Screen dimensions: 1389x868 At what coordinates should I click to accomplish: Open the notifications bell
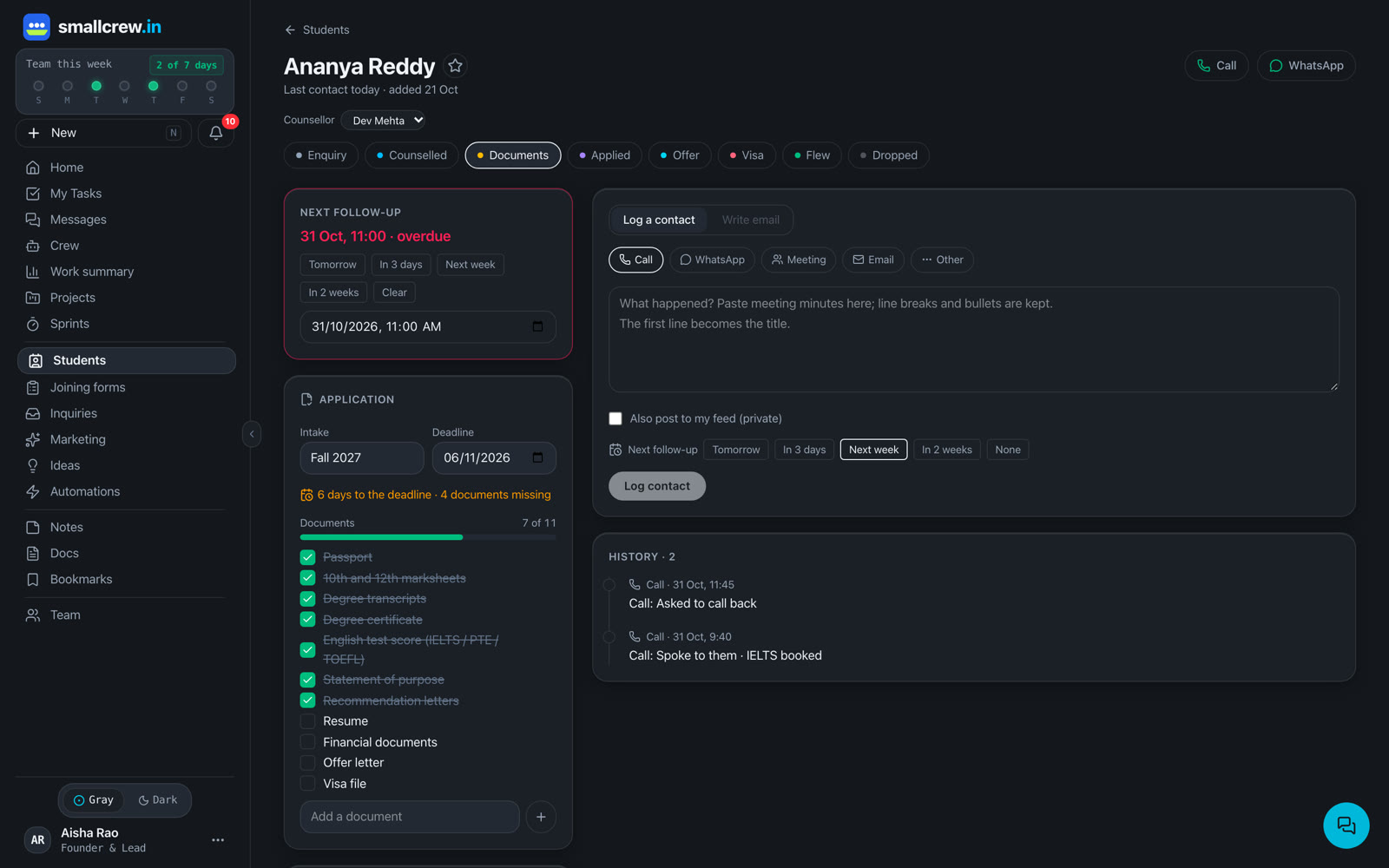point(216,133)
